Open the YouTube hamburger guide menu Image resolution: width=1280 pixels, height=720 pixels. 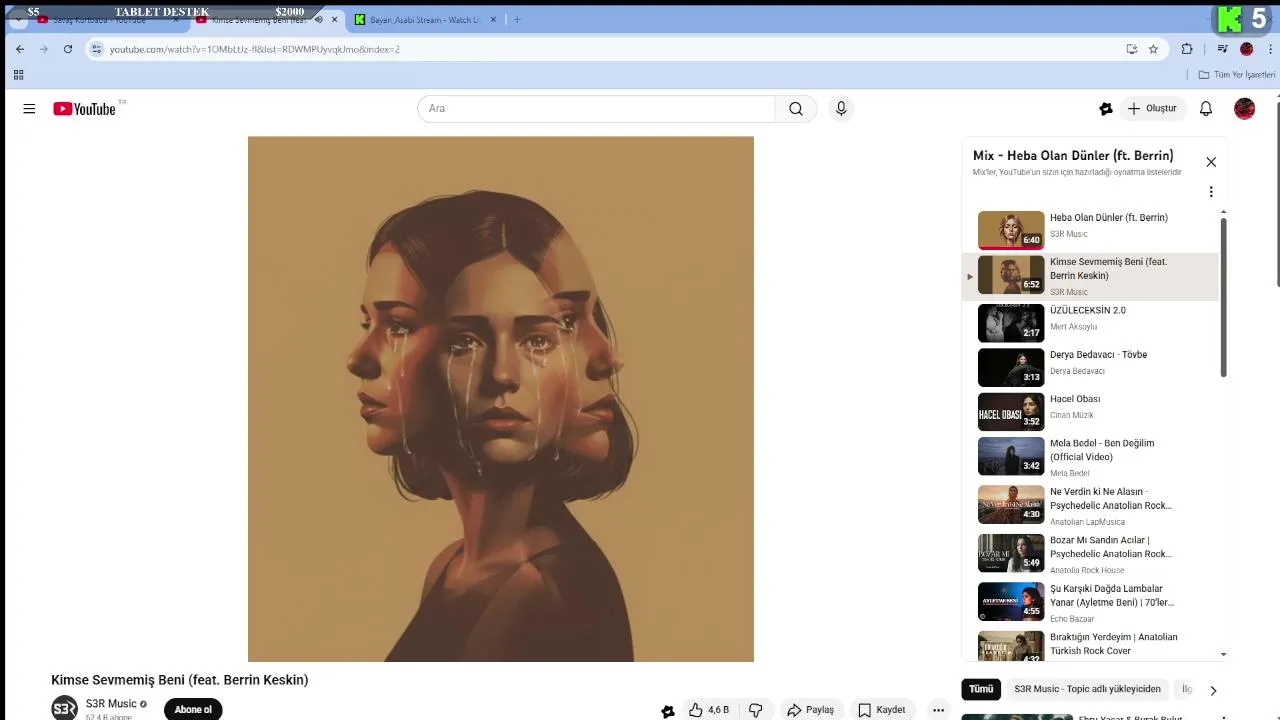[x=29, y=109]
